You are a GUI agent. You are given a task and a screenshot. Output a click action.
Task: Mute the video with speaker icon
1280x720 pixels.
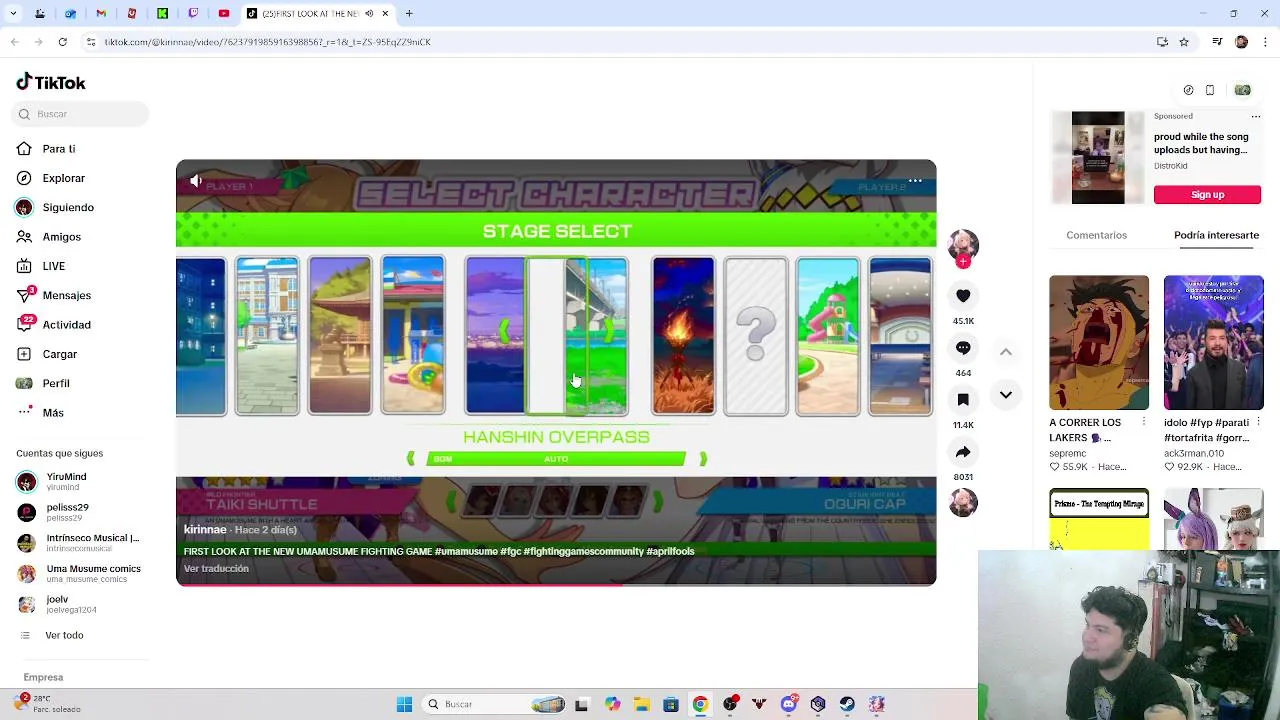pyautogui.click(x=196, y=181)
